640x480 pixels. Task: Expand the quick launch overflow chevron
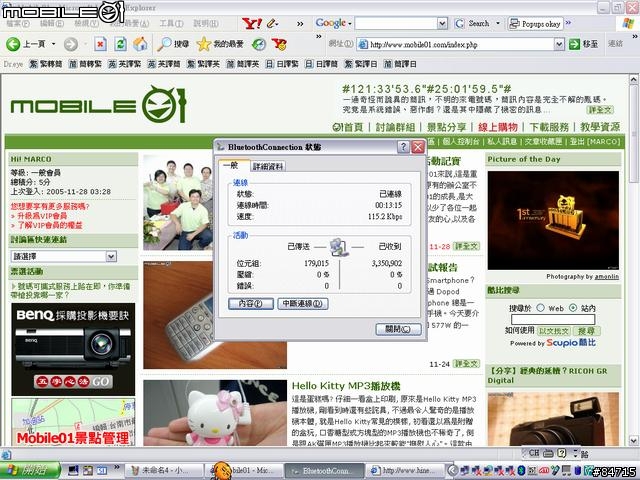[x=117, y=467]
